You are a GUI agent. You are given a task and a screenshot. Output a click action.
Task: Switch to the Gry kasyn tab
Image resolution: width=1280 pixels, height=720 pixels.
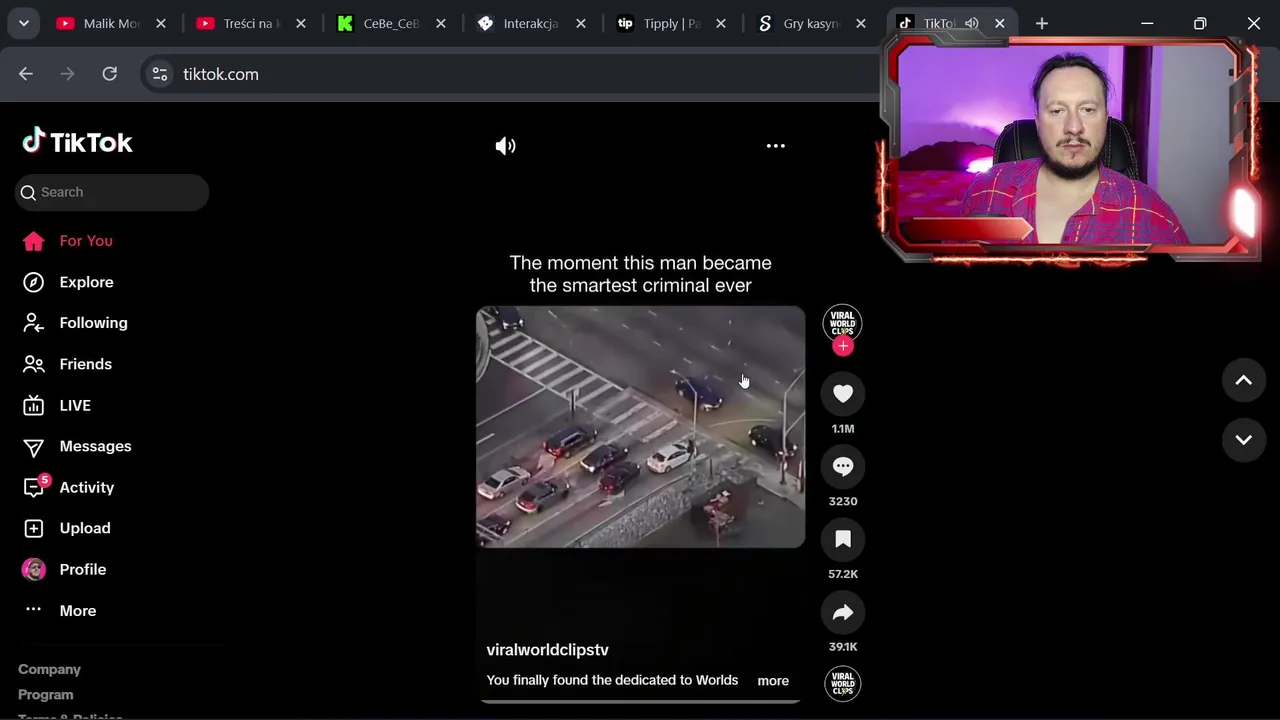point(810,23)
